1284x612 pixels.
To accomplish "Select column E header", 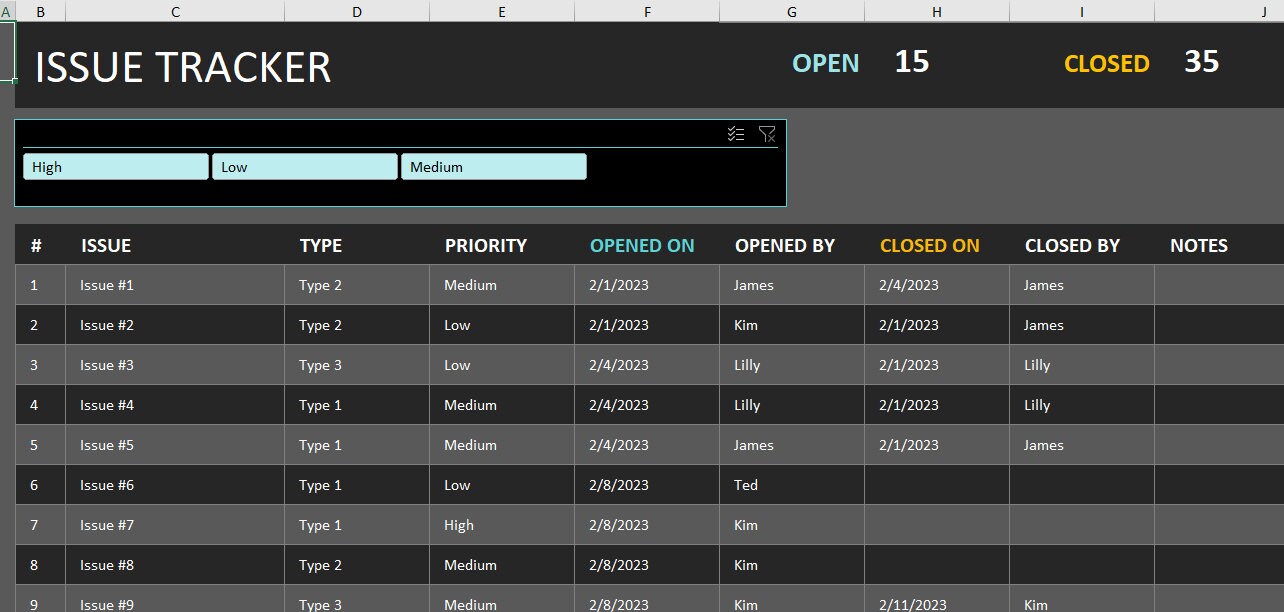I will [502, 11].
